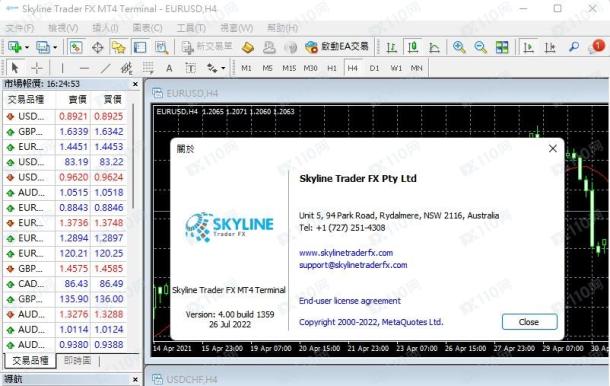Select the horizontal line drawing tool
The height and width of the screenshot is (386, 610).
pyautogui.click(x=84, y=68)
